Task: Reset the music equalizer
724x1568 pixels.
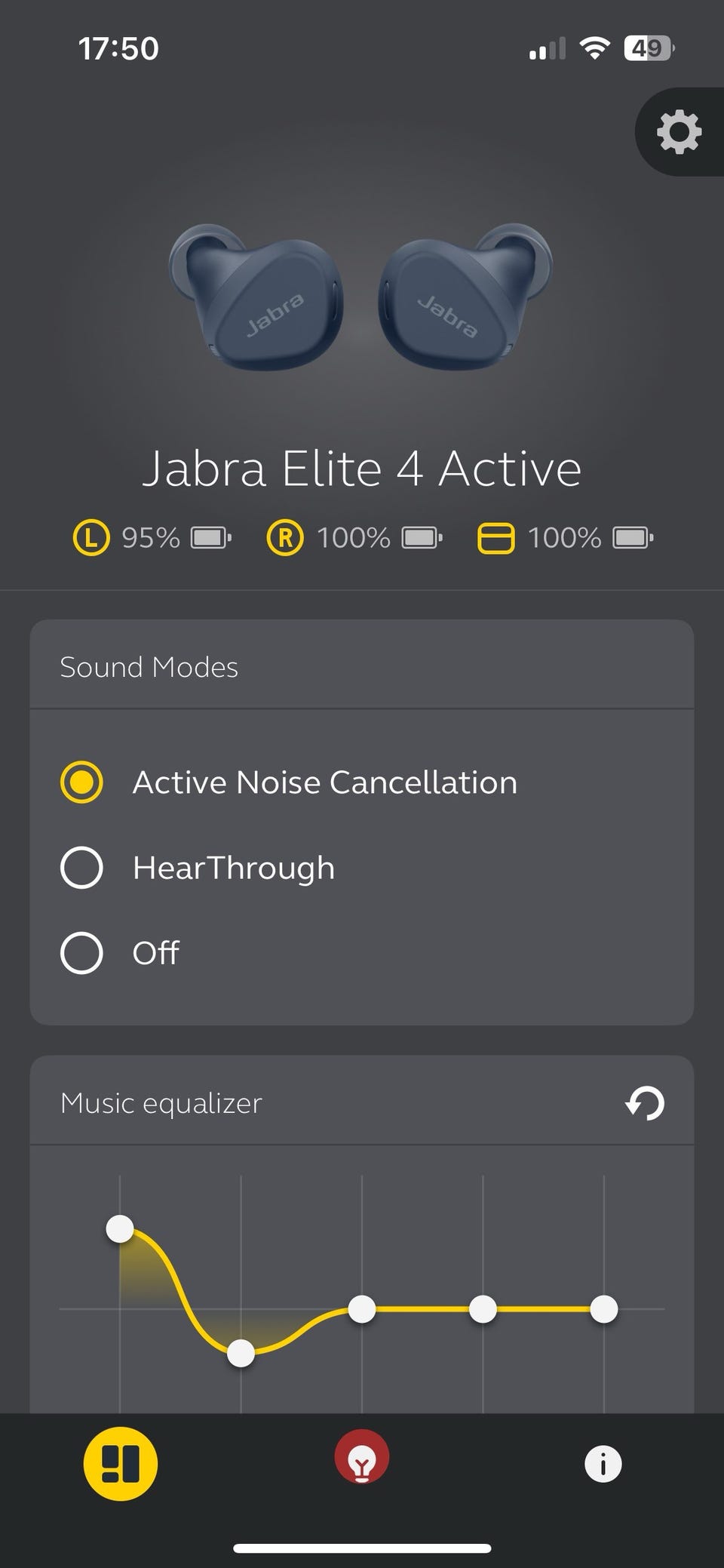Action: coord(645,1103)
